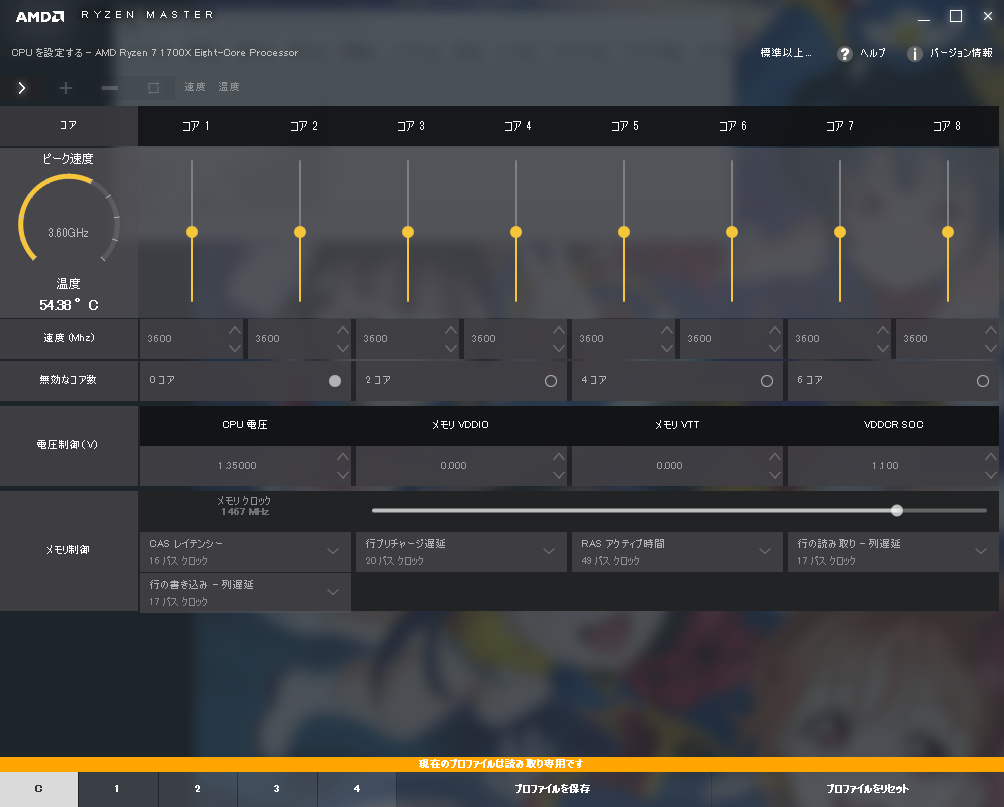Click the read-only profile warning banner
Screen dimensions: 1004x807
(x=502, y=764)
